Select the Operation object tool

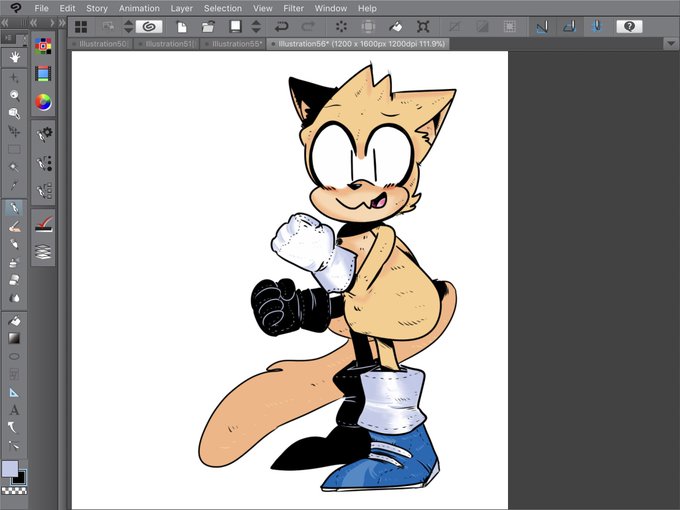coord(14,114)
